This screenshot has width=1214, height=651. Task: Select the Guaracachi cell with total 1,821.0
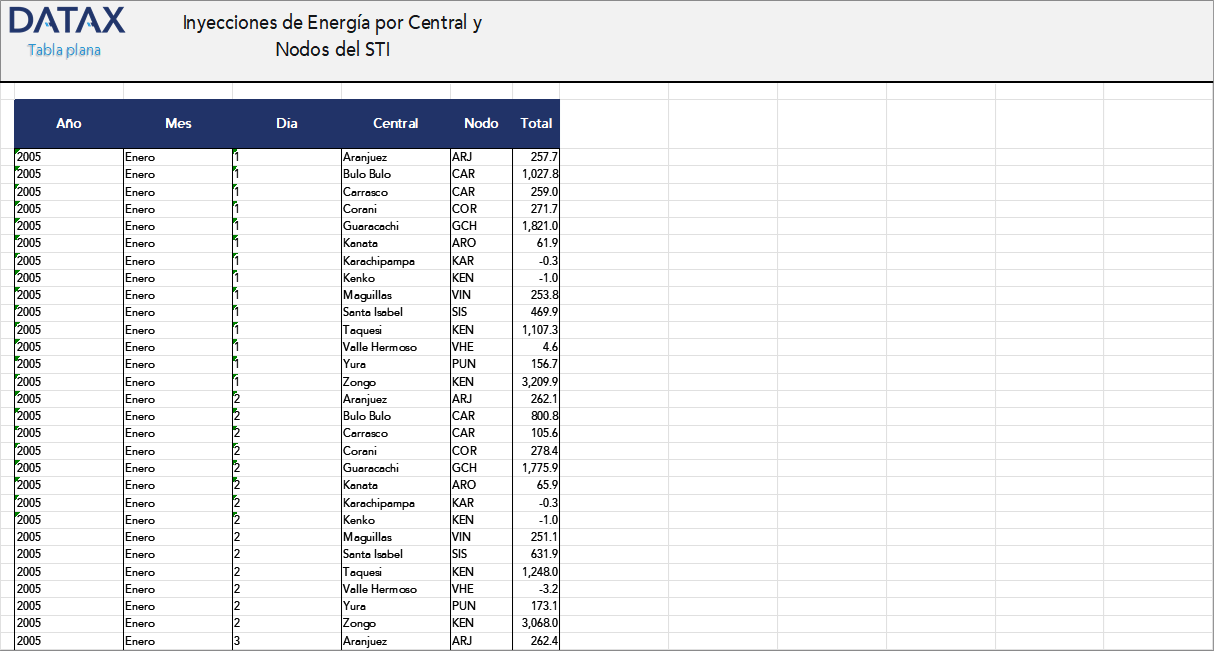tap(378, 225)
